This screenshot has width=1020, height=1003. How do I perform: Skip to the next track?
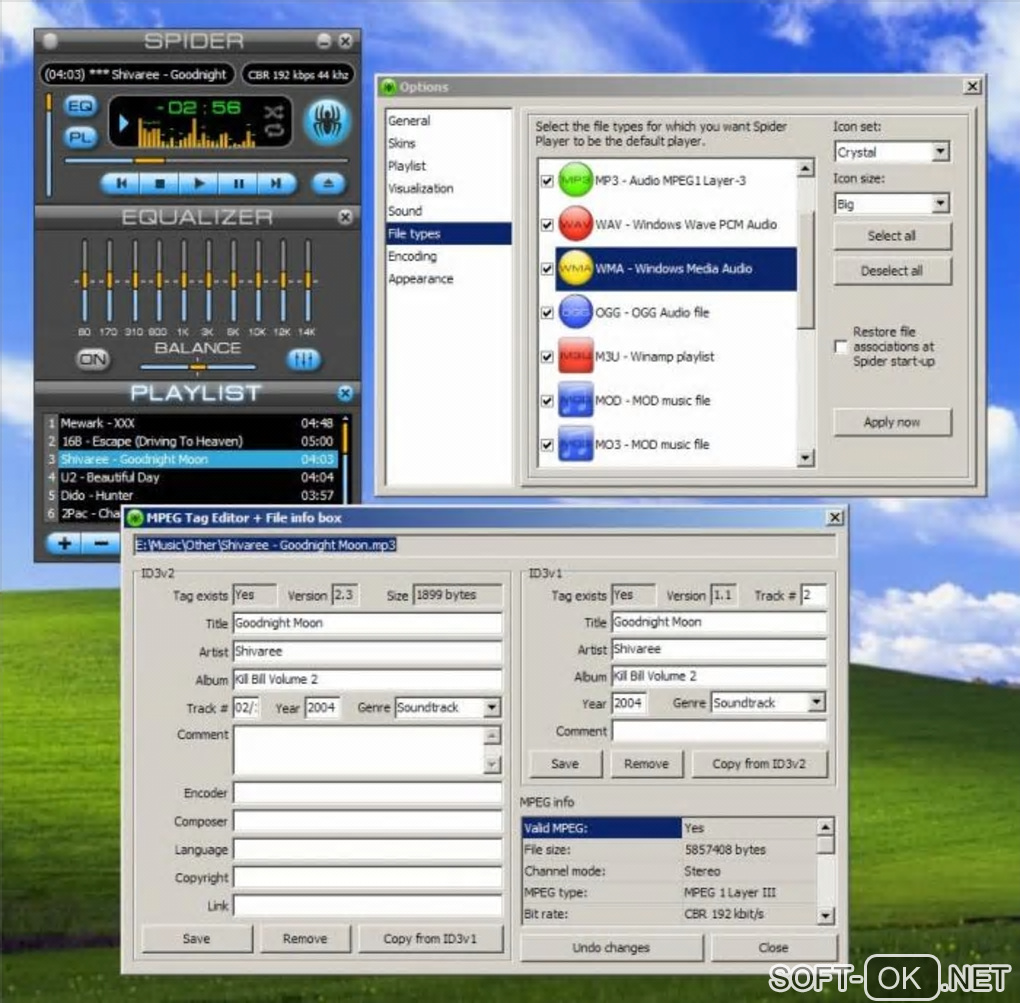276,184
